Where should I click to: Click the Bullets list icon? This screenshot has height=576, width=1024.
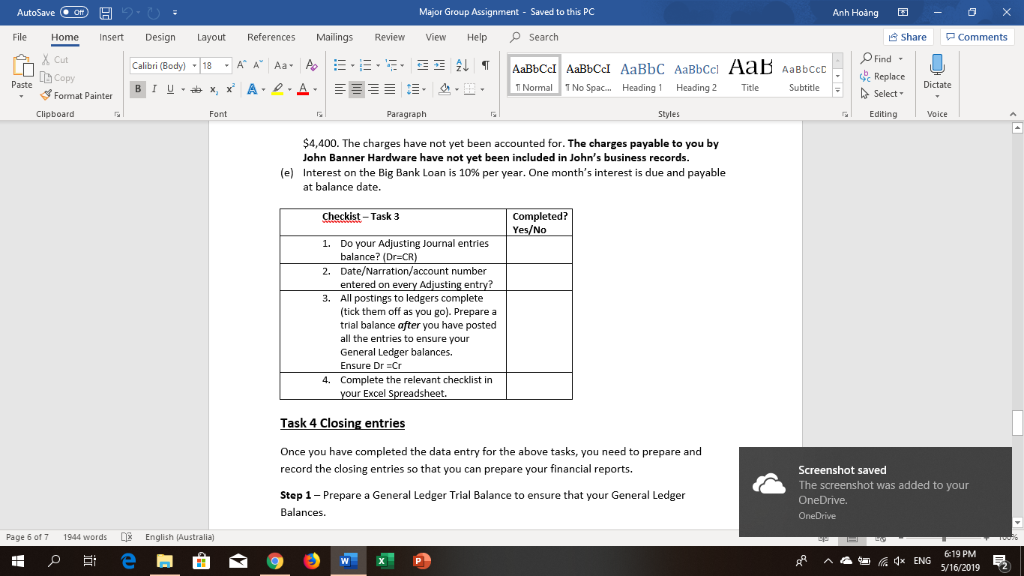tap(340, 65)
